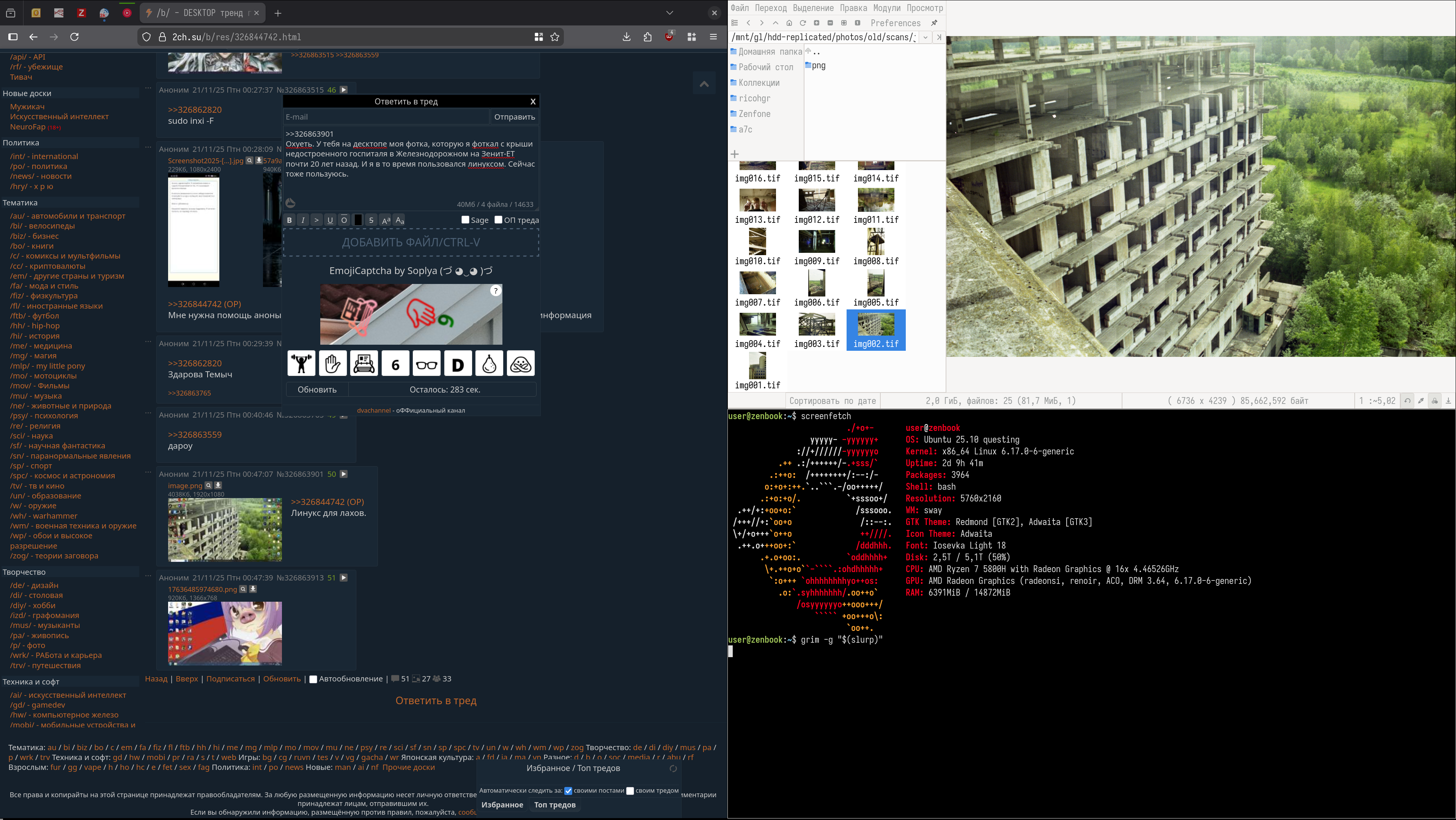This screenshot has width=1456, height=820.
Task: Click the Обновить captcha button
Action: [x=317, y=389]
